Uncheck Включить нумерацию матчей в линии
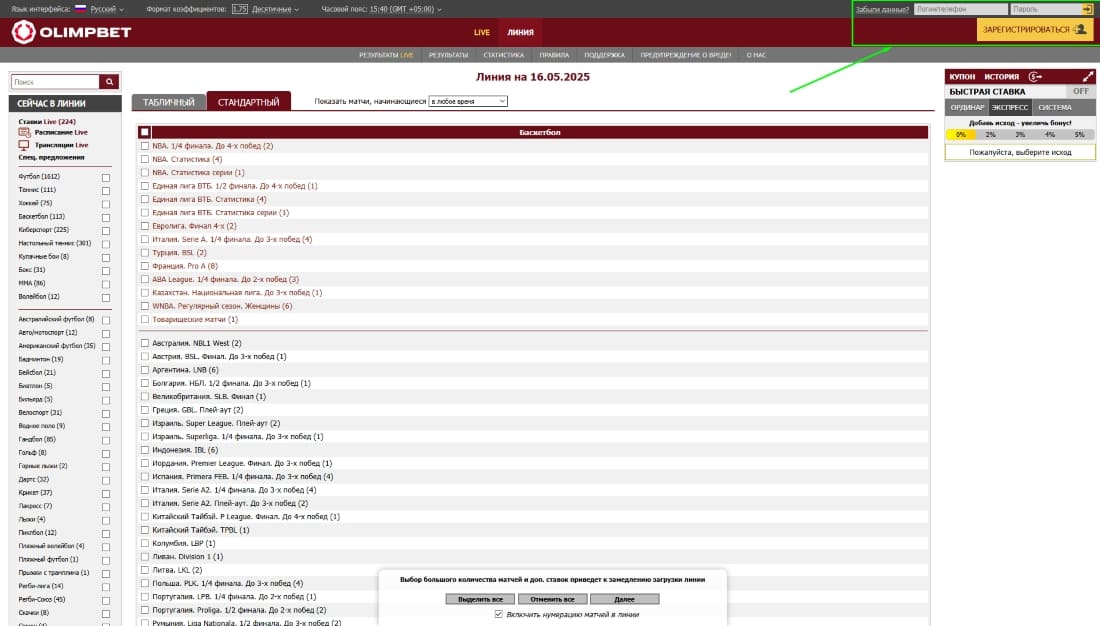Screen dimensions: 1100x626 [x=499, y=614]
